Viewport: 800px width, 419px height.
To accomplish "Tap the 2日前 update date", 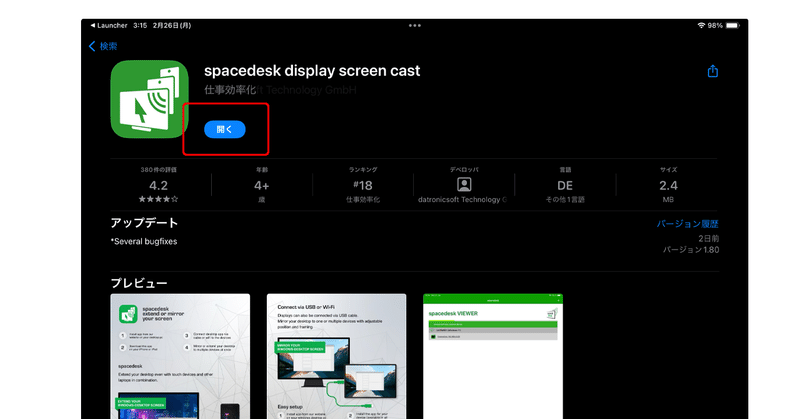I will coord(709,238).
